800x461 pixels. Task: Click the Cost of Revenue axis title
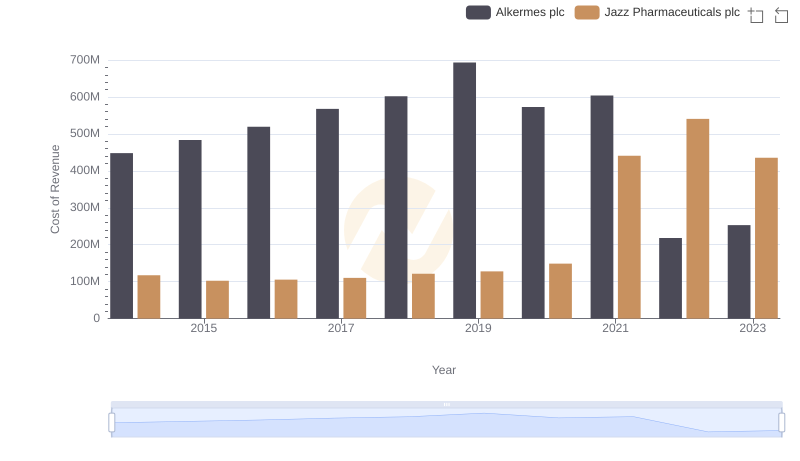[x=55, y=189]
